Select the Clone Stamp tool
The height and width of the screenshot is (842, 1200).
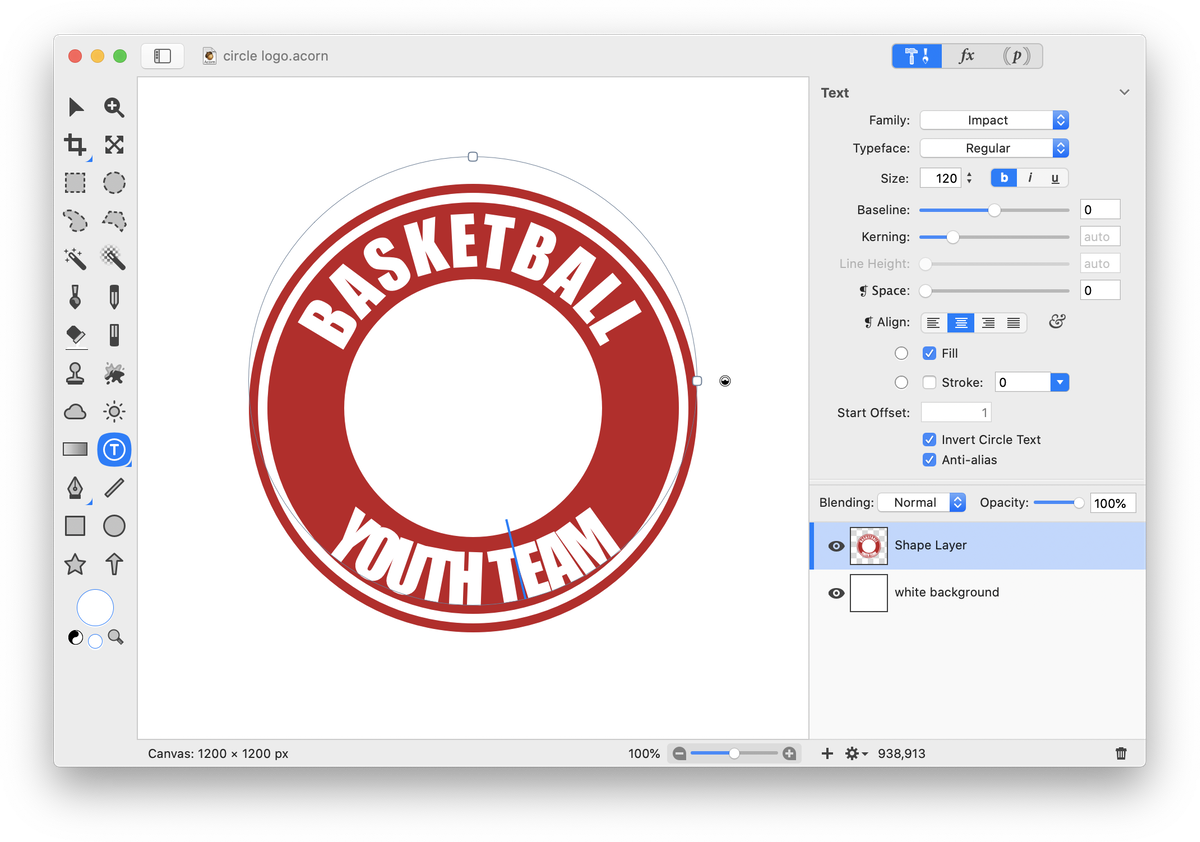point(75,374)
